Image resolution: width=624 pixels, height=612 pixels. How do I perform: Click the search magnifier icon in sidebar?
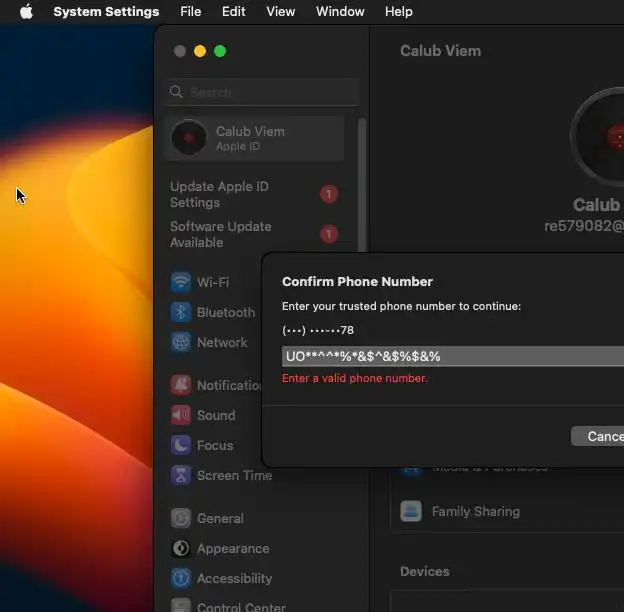[176, 92]
